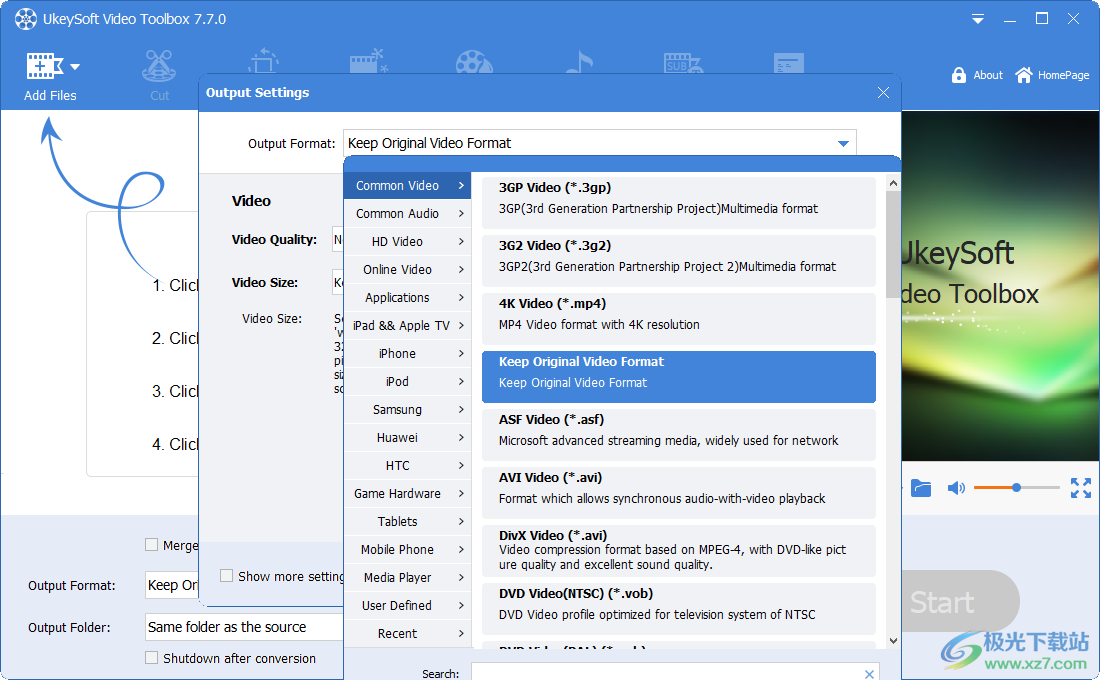1100x680 pixels.
Task: Open the iPad && Apple TV category
Action: pyautogui.click(x=408, y=326)
